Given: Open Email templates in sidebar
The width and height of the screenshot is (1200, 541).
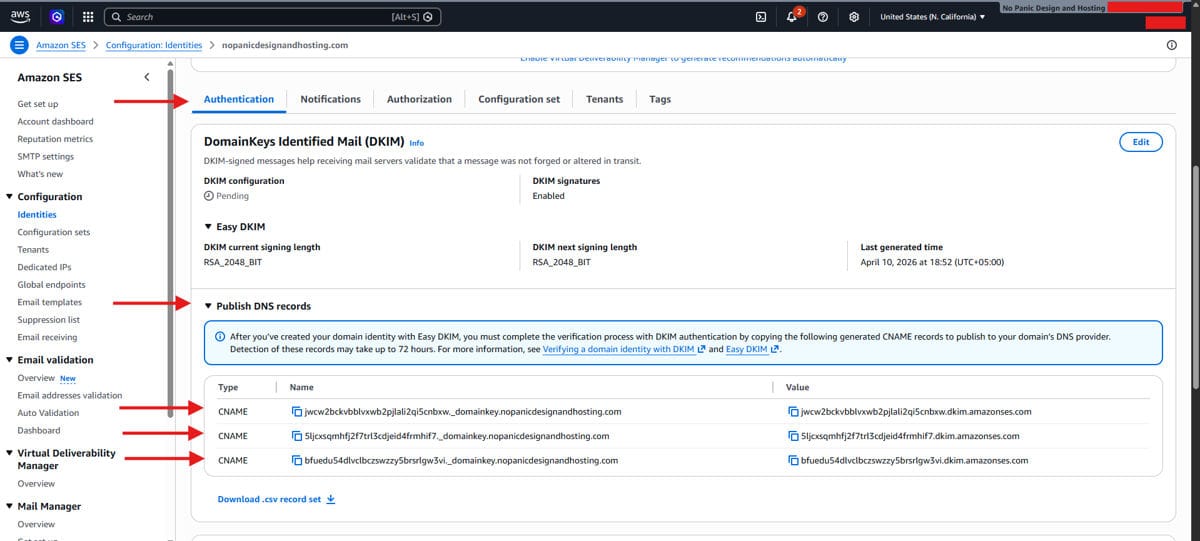Looking at the screenshot, I should tap(49, 302).
